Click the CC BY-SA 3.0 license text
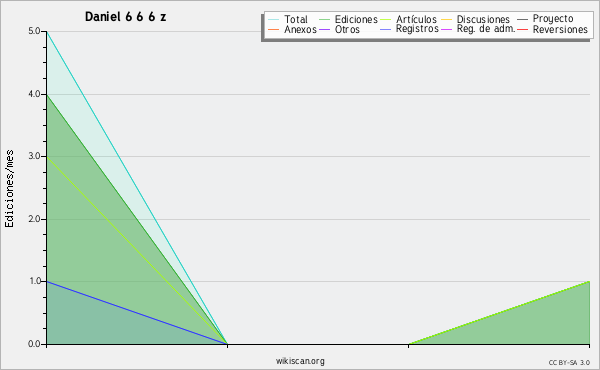Image resolution: width=600 pixels, height=370 pixels. tap(569, 362)
